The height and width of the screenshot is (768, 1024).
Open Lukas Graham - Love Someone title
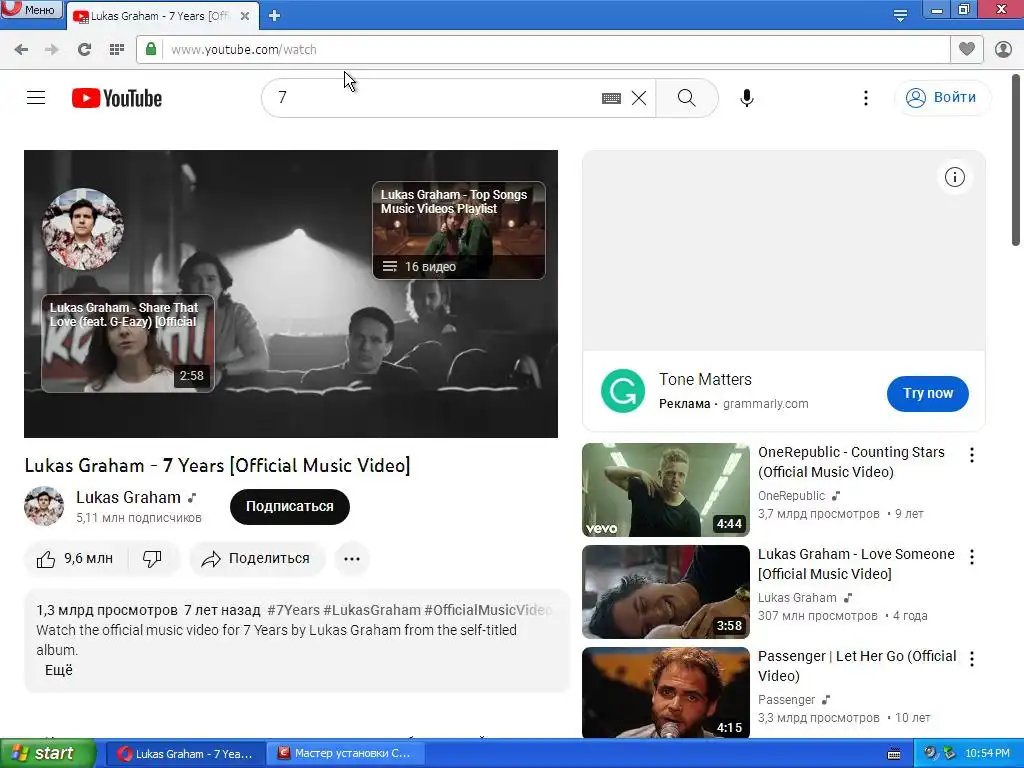856,564
